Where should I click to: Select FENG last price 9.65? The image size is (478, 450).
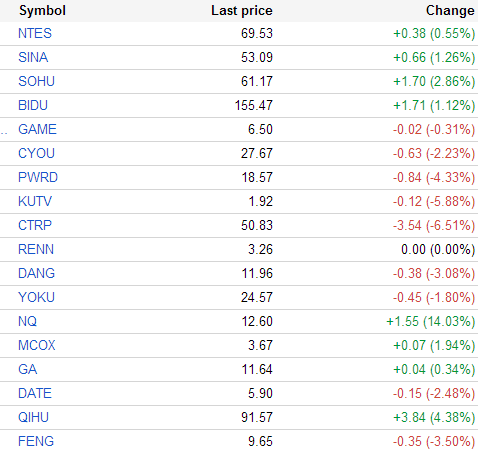(260, 441)
